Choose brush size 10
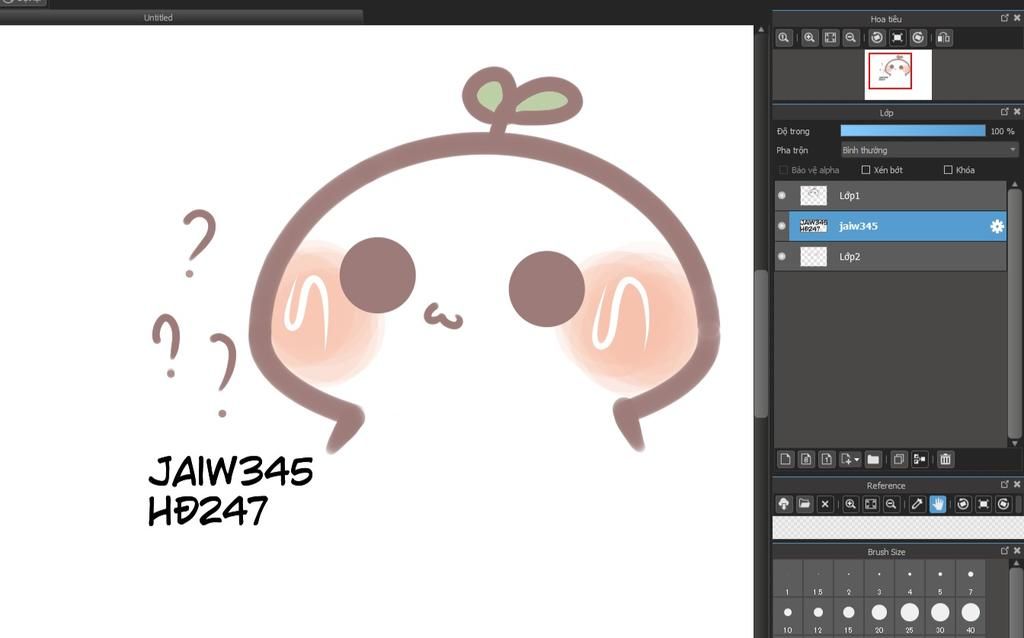The height and width of the screenshot is (638, 1024). coord(788,618)
